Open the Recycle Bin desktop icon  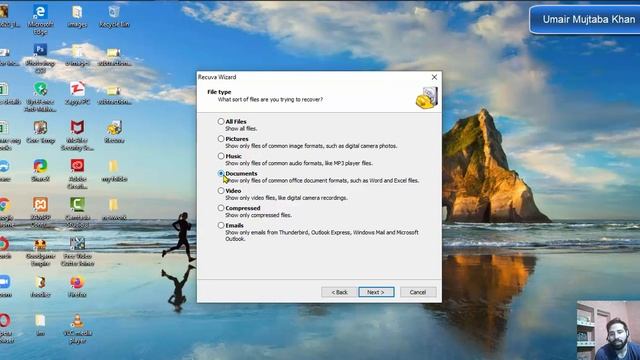pos(114,16)
